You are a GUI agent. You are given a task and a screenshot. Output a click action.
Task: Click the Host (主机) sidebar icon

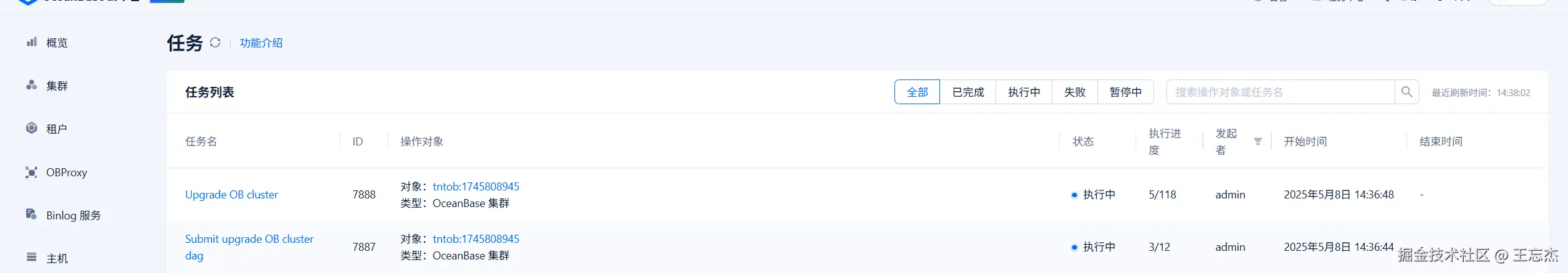(31, 258)
